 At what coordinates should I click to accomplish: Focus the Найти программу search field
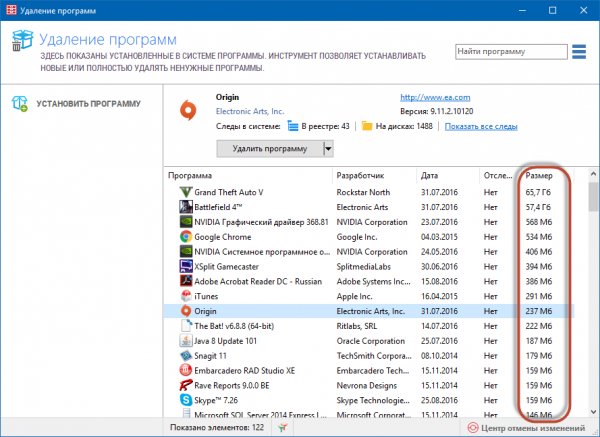(511, 52)
